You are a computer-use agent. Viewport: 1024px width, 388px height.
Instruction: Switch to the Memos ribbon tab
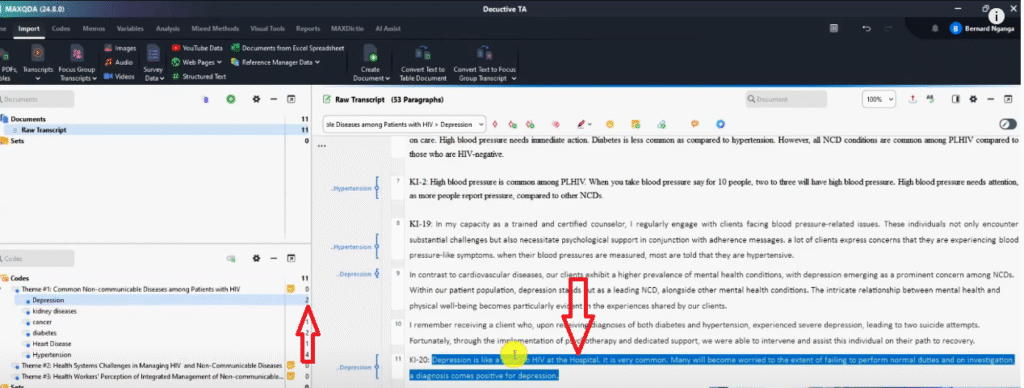(95, 29)
